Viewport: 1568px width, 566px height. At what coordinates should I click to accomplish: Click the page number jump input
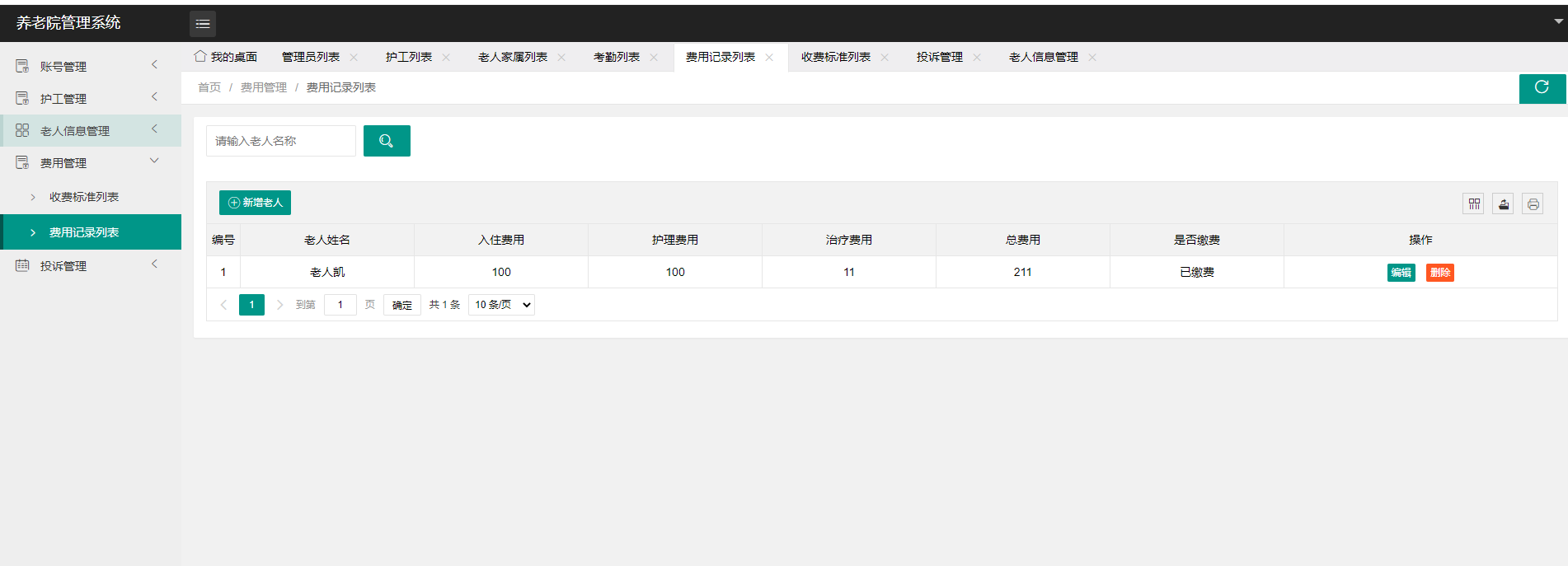340,305
